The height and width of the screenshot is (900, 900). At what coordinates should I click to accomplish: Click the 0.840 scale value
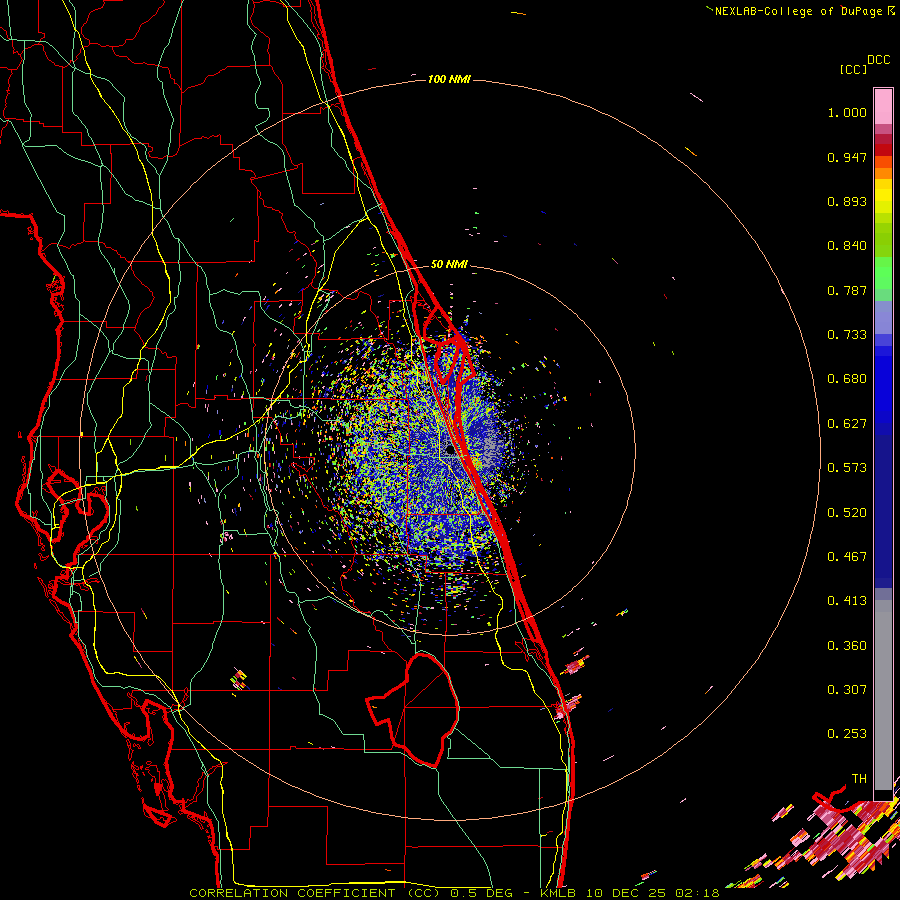click(847, 246)
